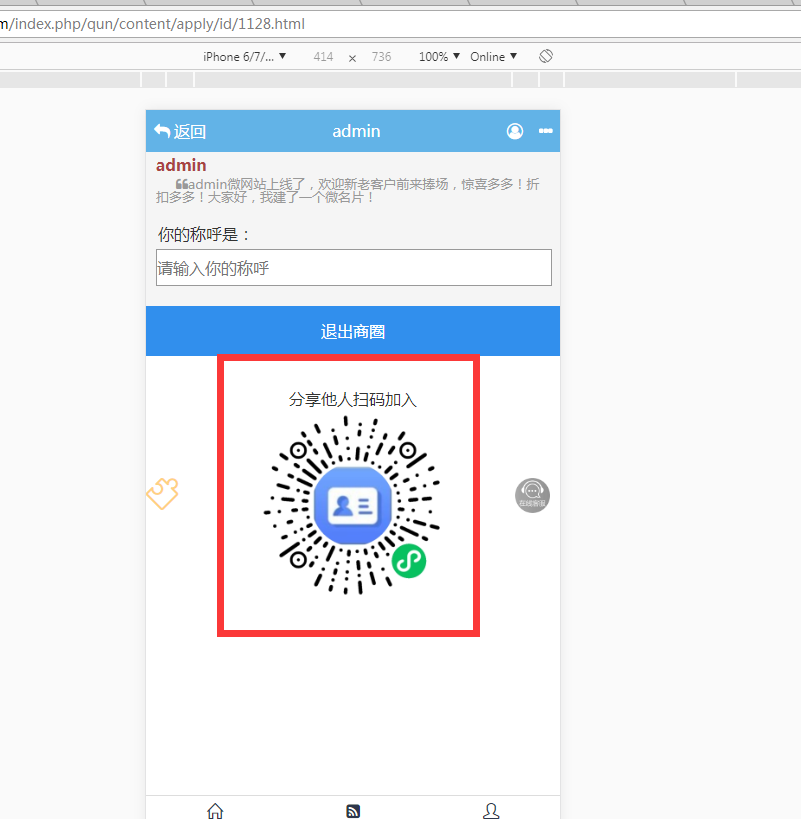Open the person icon in bottom navigation
Image resolution: width=801 pixels, height=819 pixels.
point(490,811)
